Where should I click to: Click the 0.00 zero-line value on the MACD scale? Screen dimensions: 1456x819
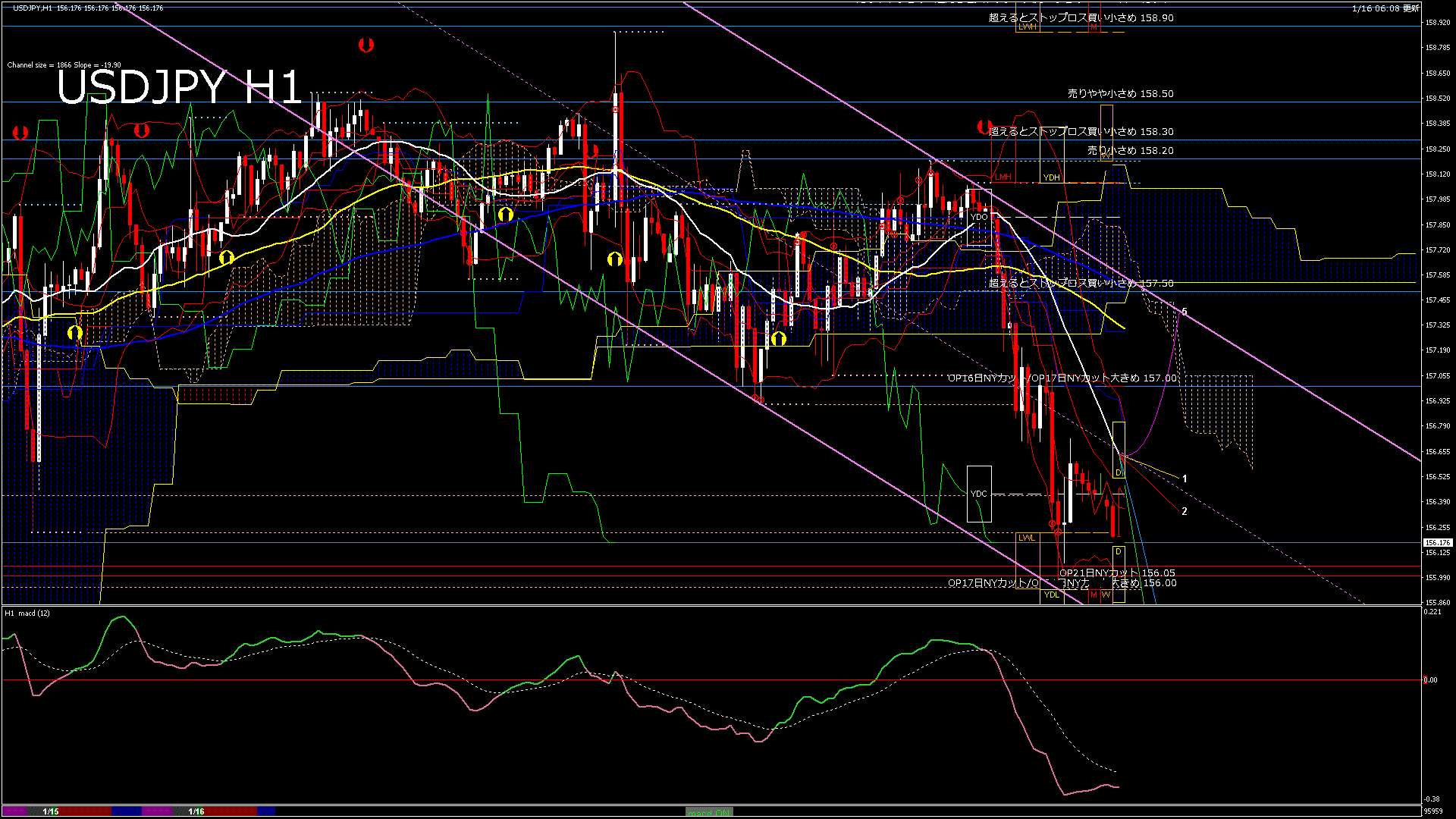pyautogui.click(x=1430, y=680)
